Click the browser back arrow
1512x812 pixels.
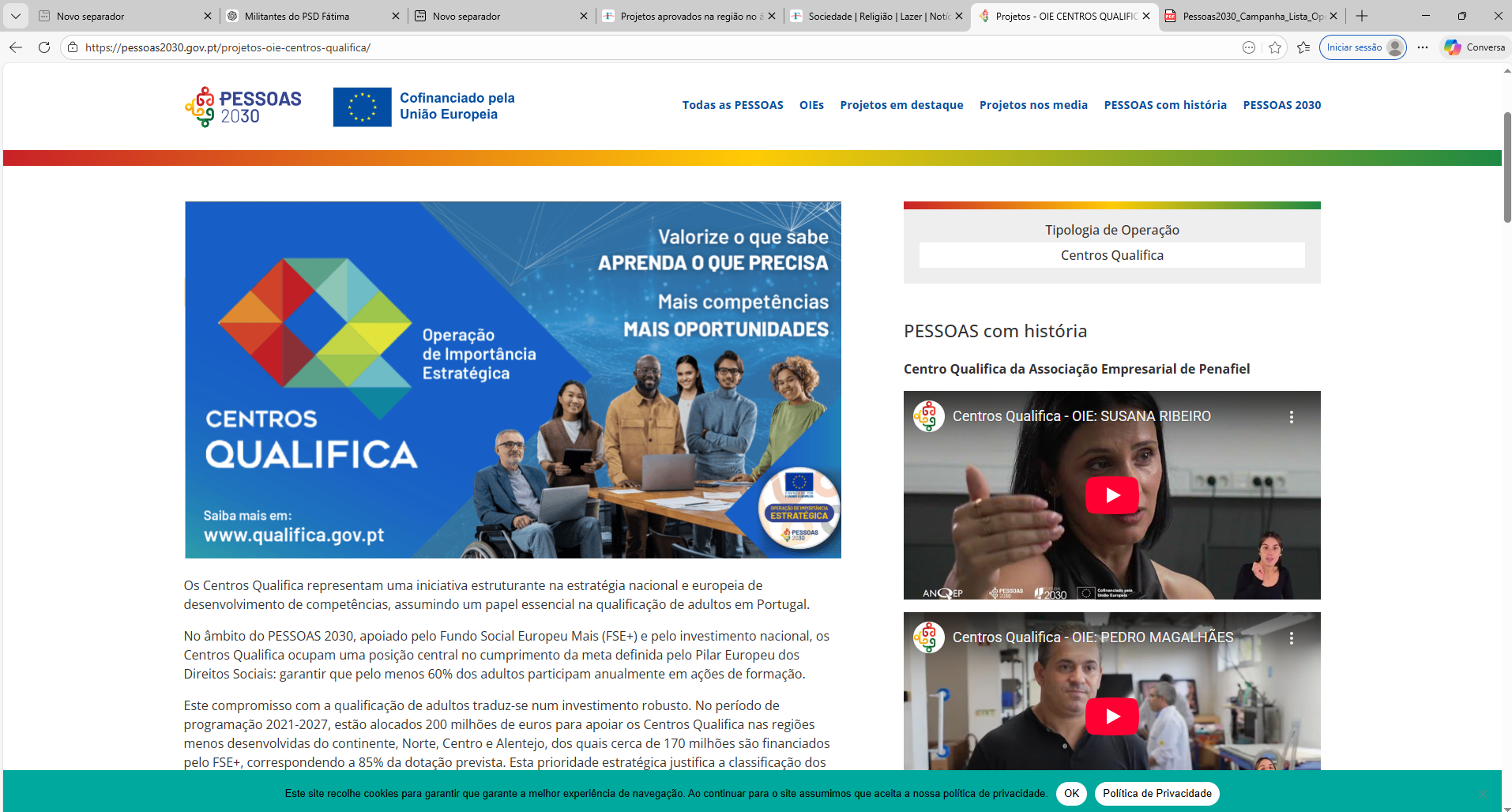(x=16, y=47)
